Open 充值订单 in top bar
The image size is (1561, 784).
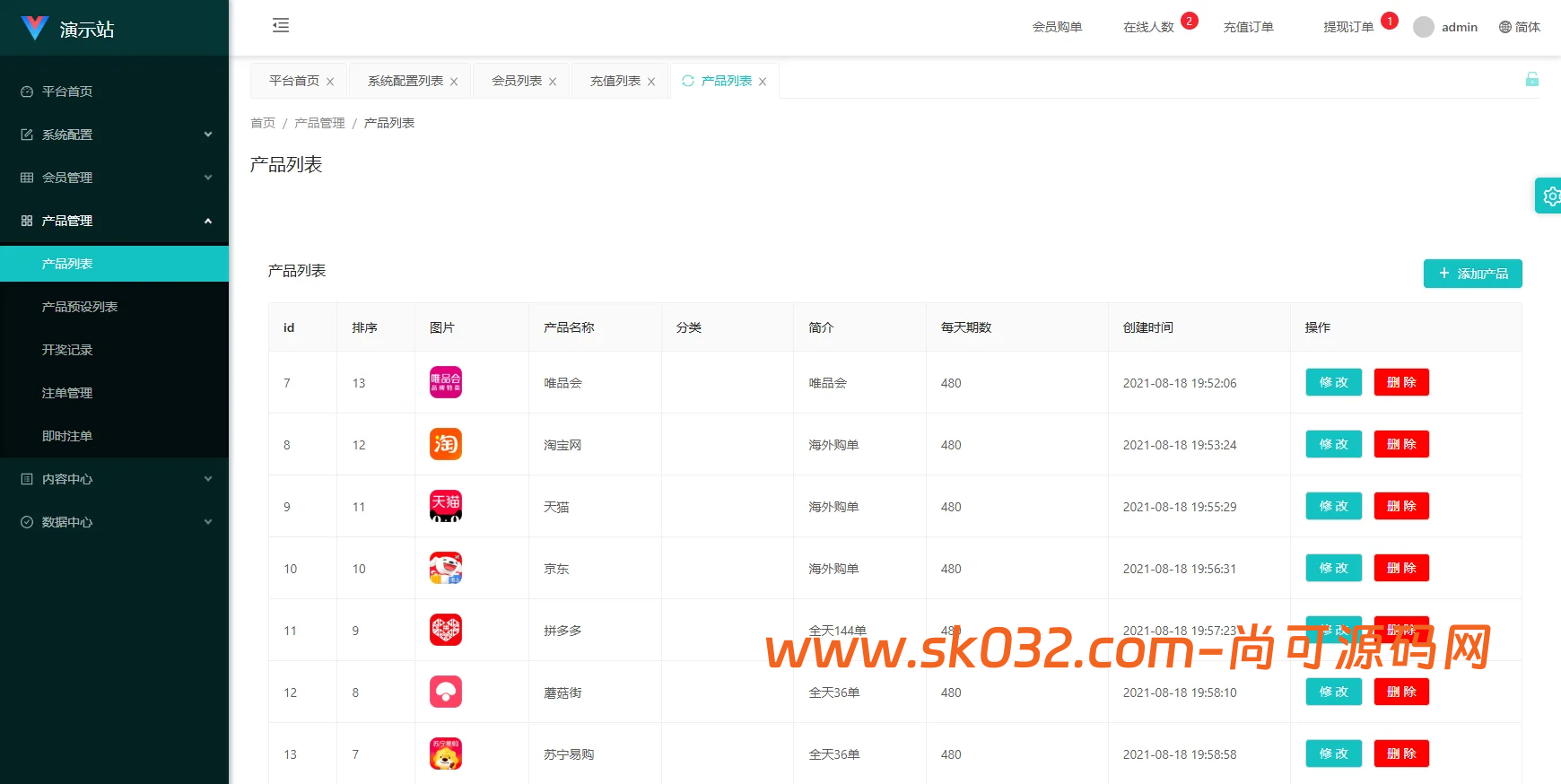tap(1248, 27)
